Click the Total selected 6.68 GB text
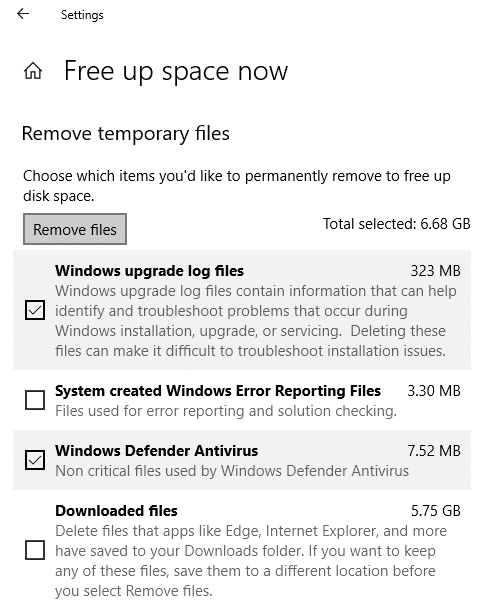500x608 pixels. pyautogui.click(x=397, y=224)
